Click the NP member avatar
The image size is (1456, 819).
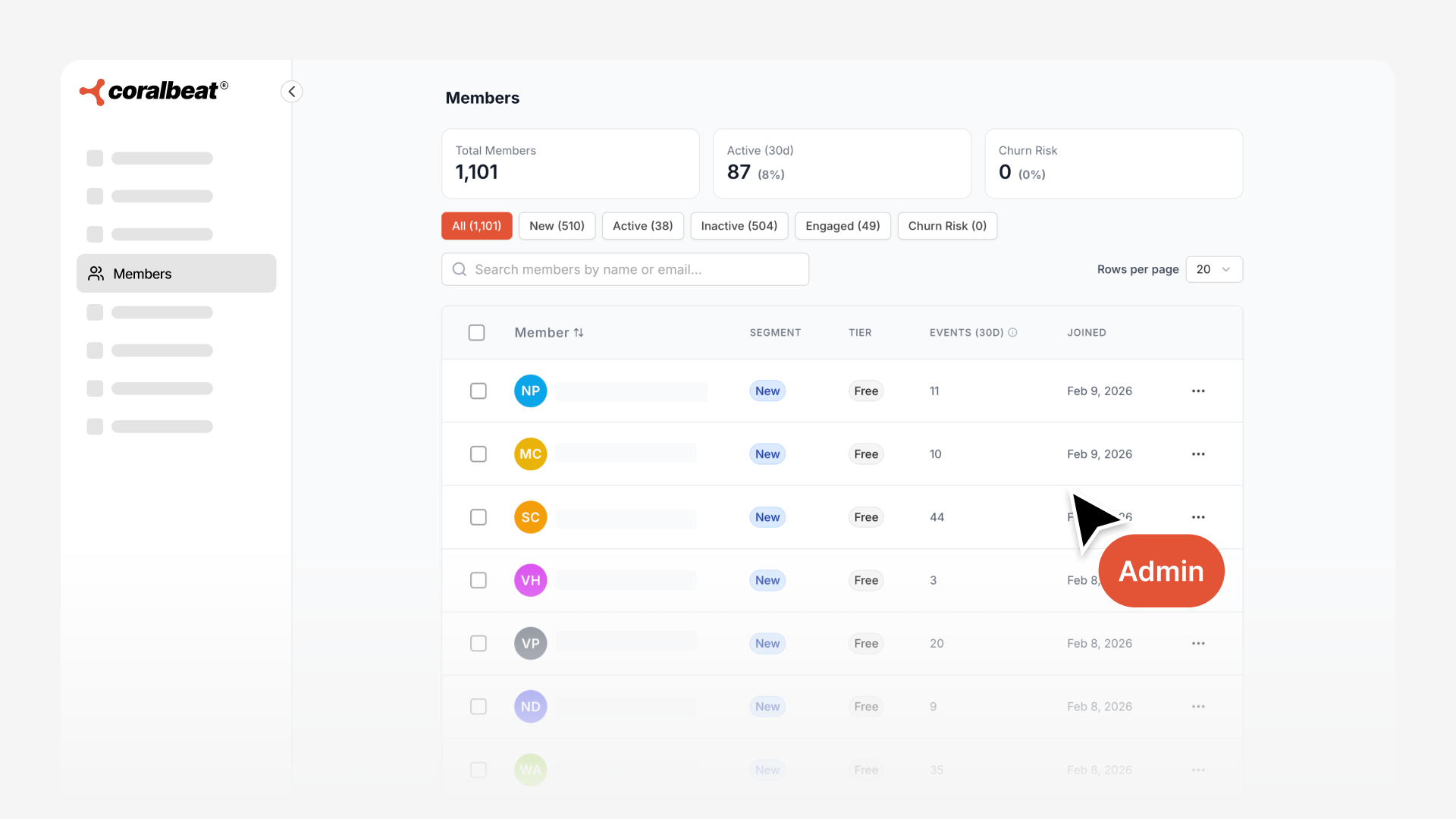(530, 391)
